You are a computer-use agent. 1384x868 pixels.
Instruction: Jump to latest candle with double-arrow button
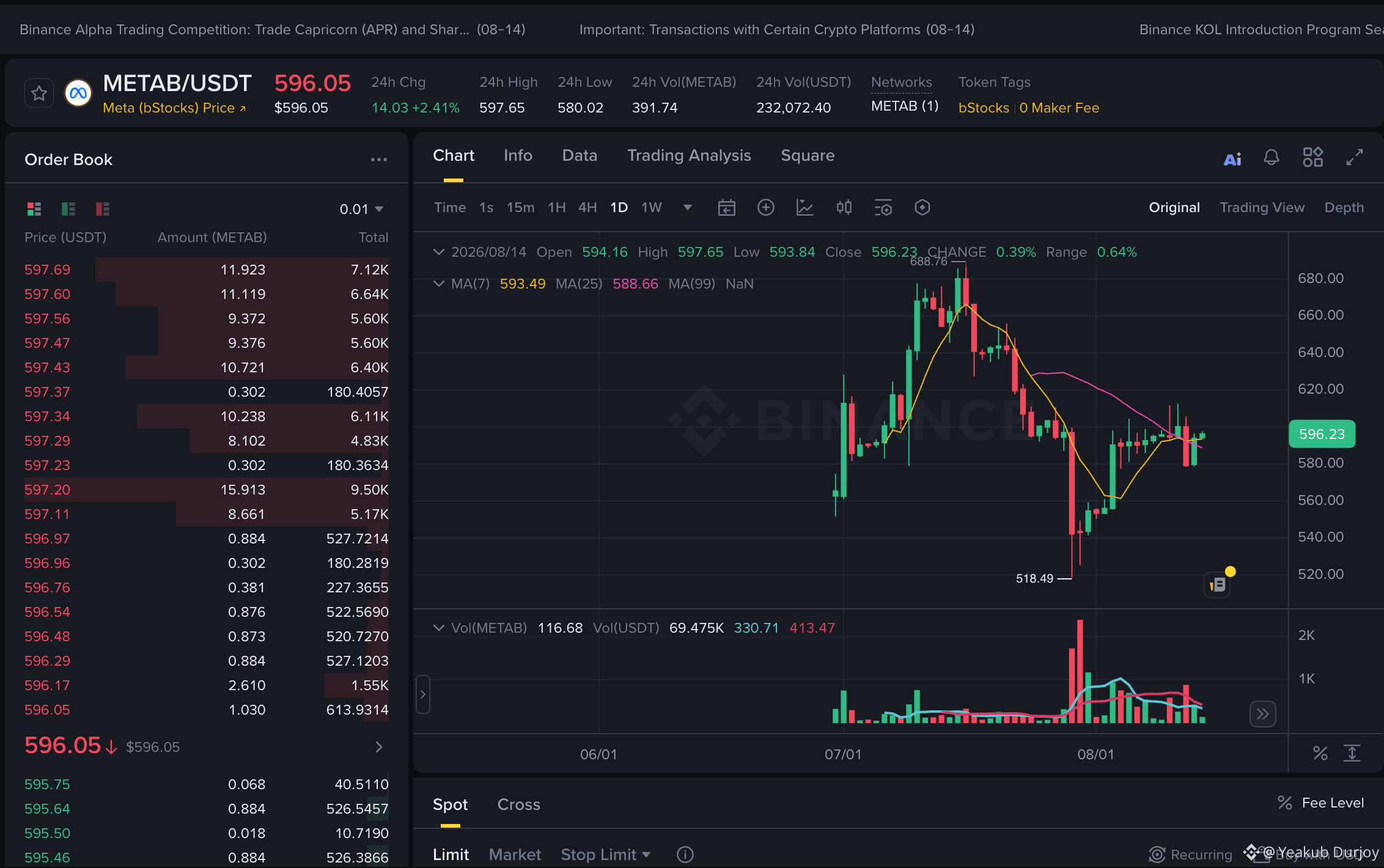click(1263, 714)
